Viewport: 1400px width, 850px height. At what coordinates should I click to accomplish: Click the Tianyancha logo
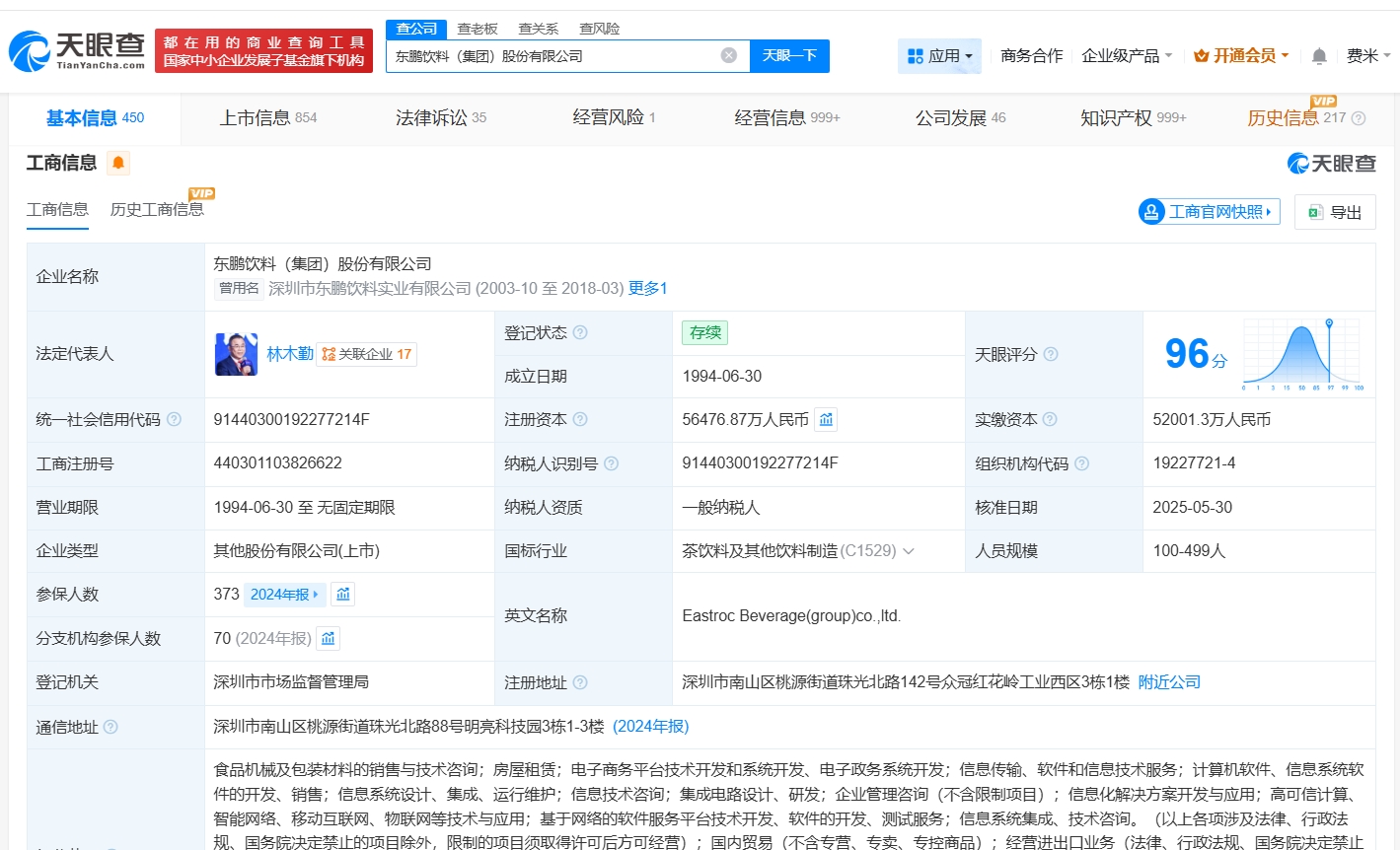[77, 50]
